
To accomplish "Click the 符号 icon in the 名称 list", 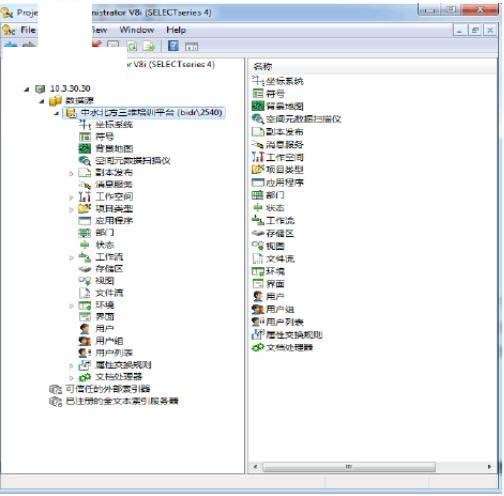I will [258, 93].
